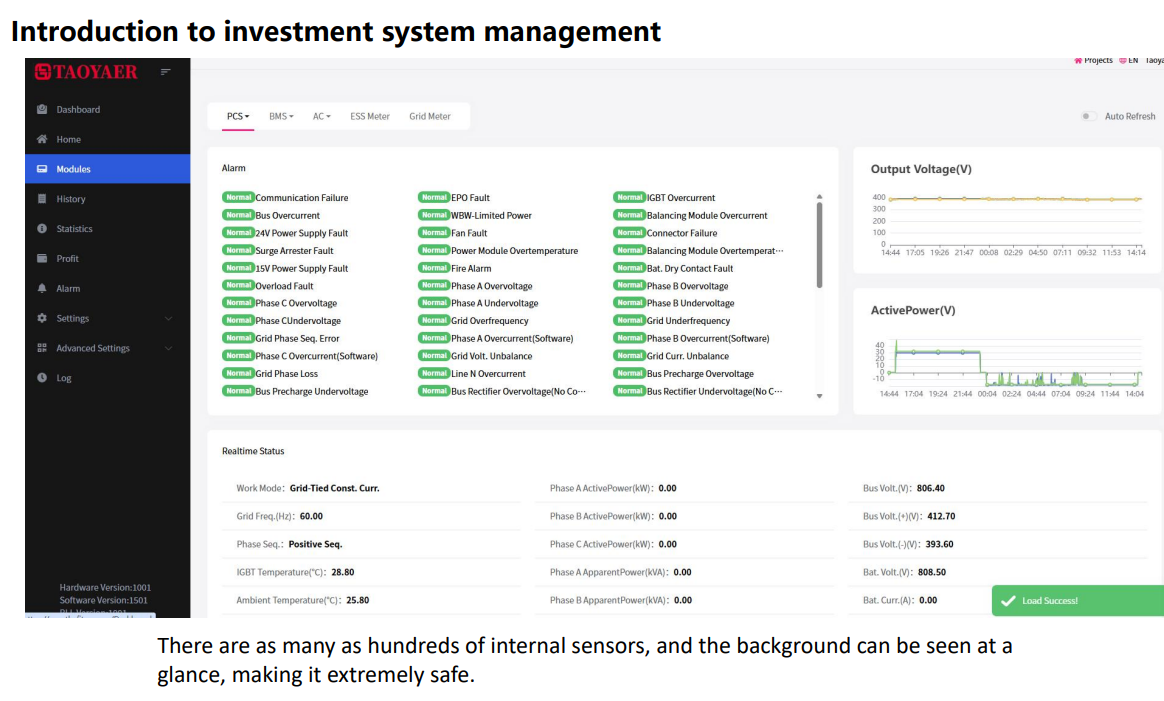Click the Home house icon
The image size is (1164, 701).
click(42, 140)
